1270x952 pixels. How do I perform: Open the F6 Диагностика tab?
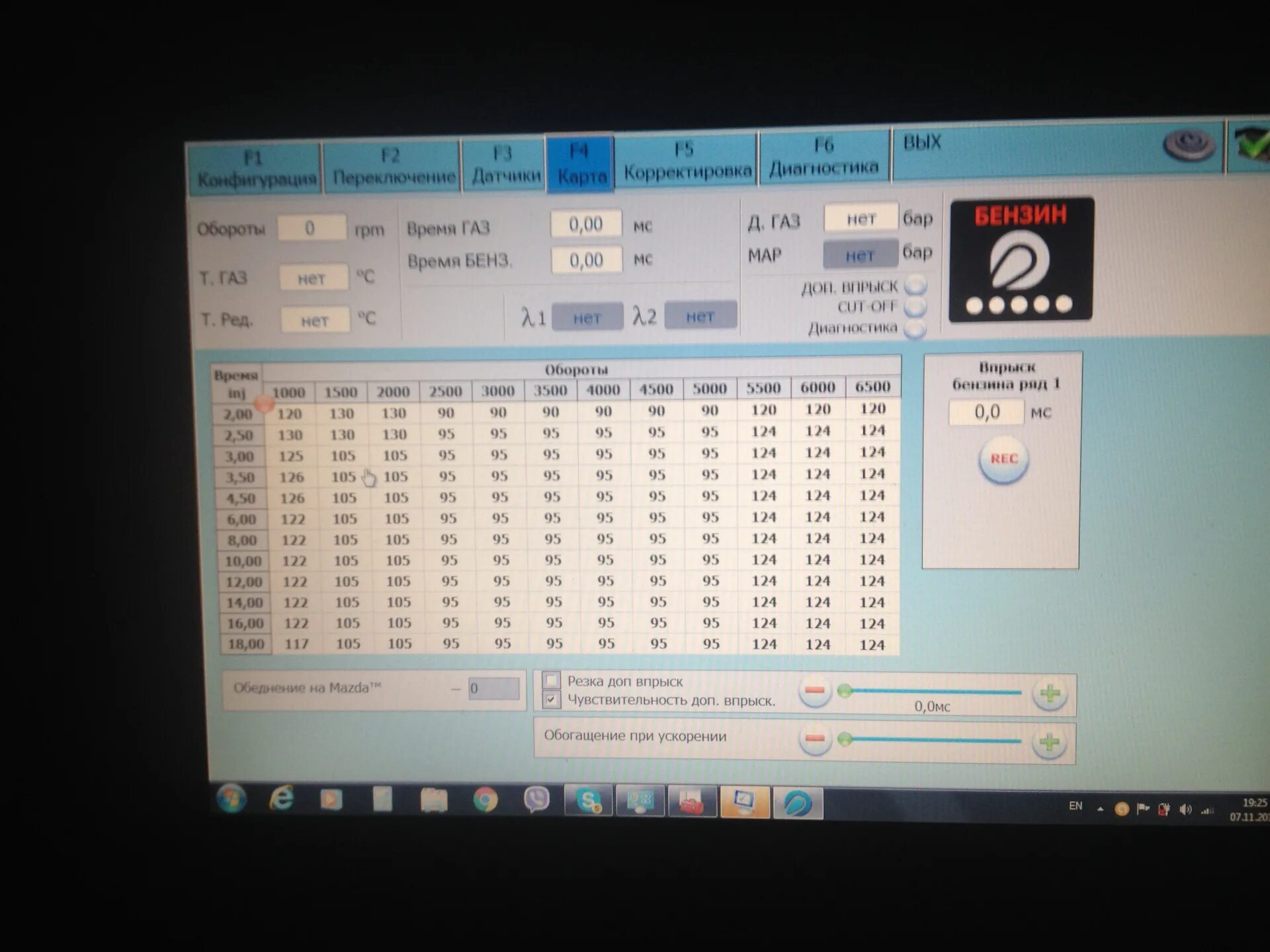coord(824,159)
